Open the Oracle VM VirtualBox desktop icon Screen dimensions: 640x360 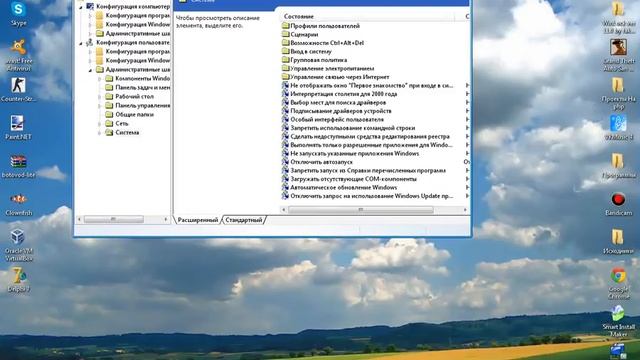18,244
